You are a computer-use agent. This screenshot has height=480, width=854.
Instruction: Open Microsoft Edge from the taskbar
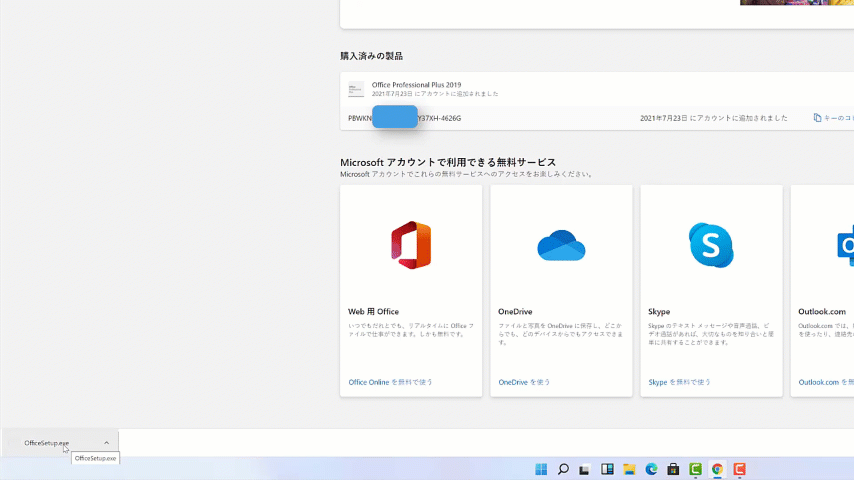[x=651, y=469]
